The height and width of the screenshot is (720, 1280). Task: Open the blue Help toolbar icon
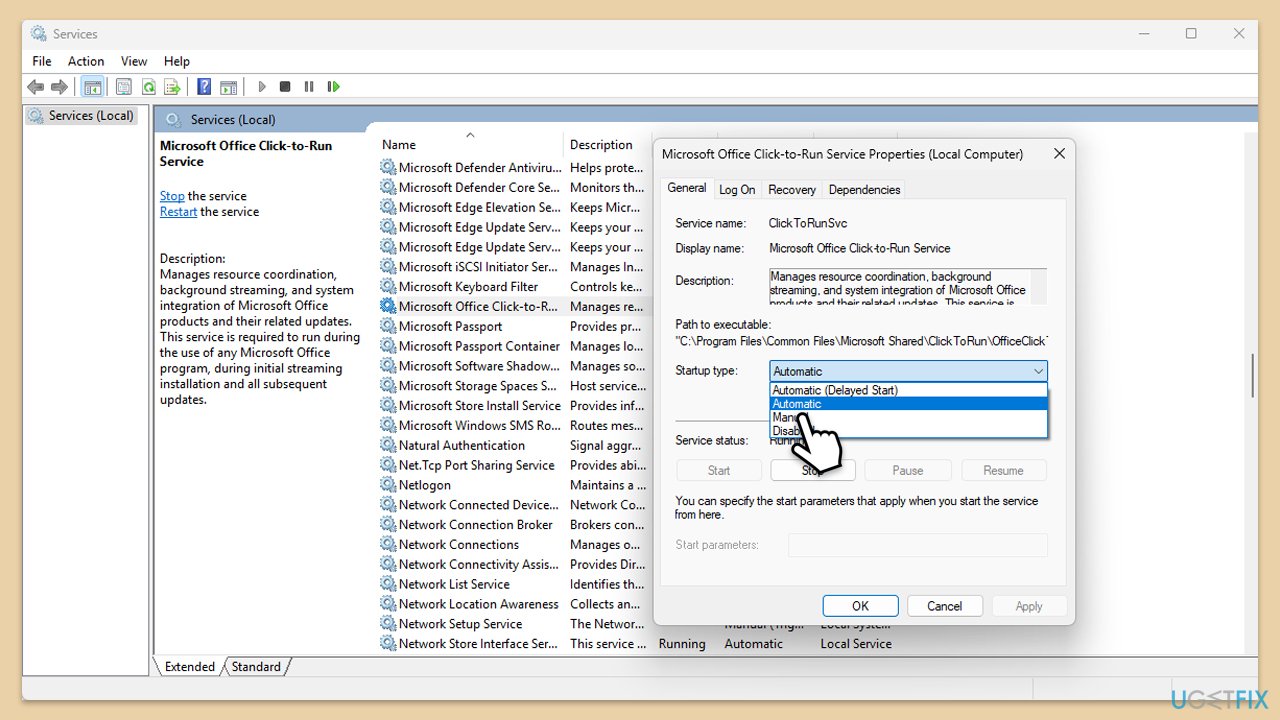[204, 87]
